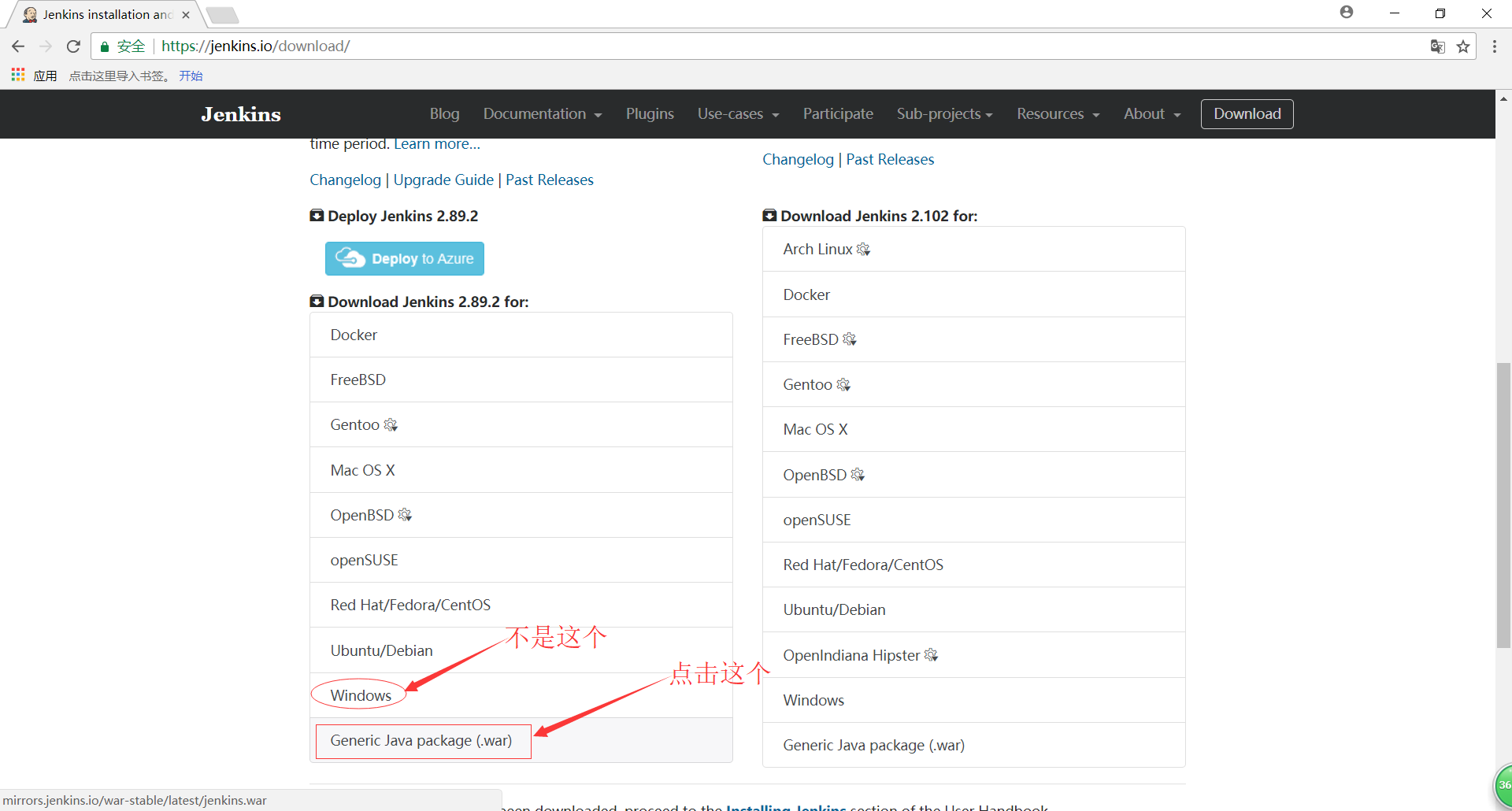Viewport: 1512px width, 811px height.
Task: Select Docker under Jenkins 2.89.2
Action: point(521,335)
